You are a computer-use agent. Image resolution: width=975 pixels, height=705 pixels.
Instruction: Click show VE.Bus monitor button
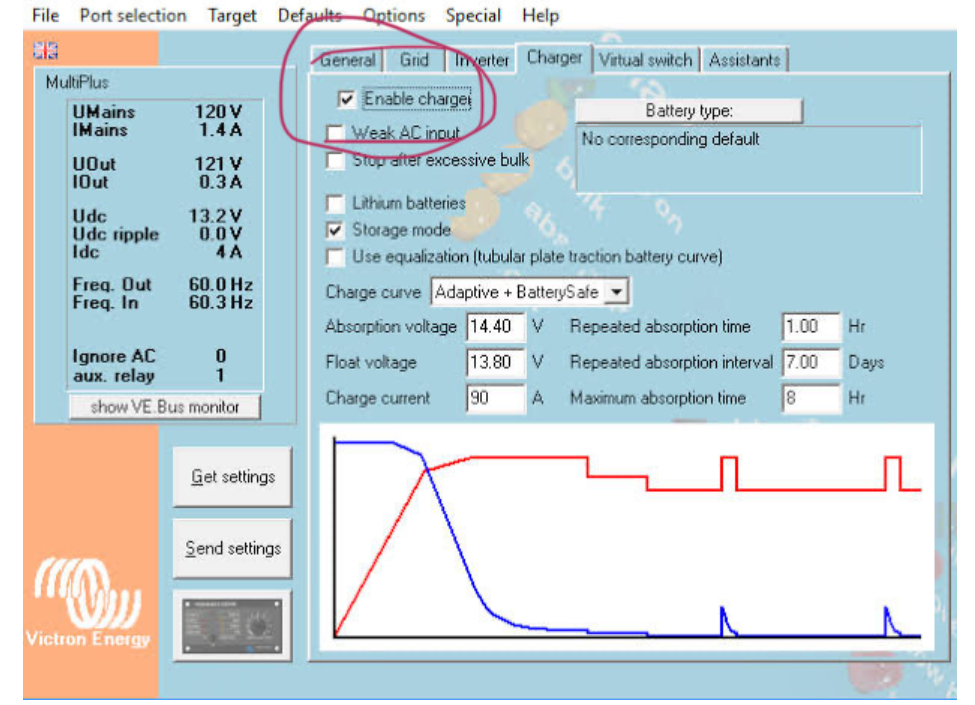[165, 407]
